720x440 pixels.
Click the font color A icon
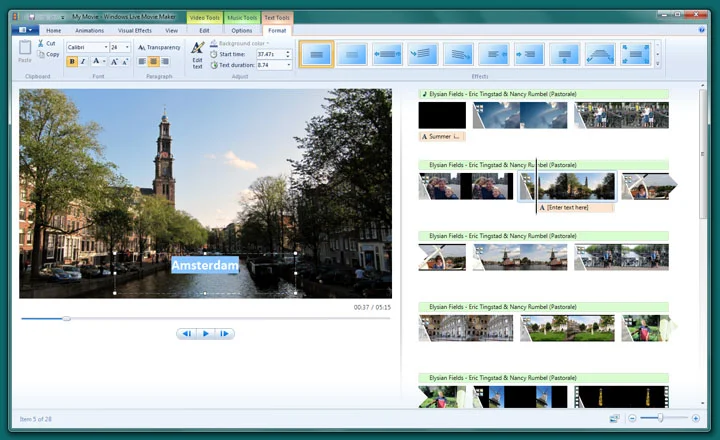tap(96, 61)
